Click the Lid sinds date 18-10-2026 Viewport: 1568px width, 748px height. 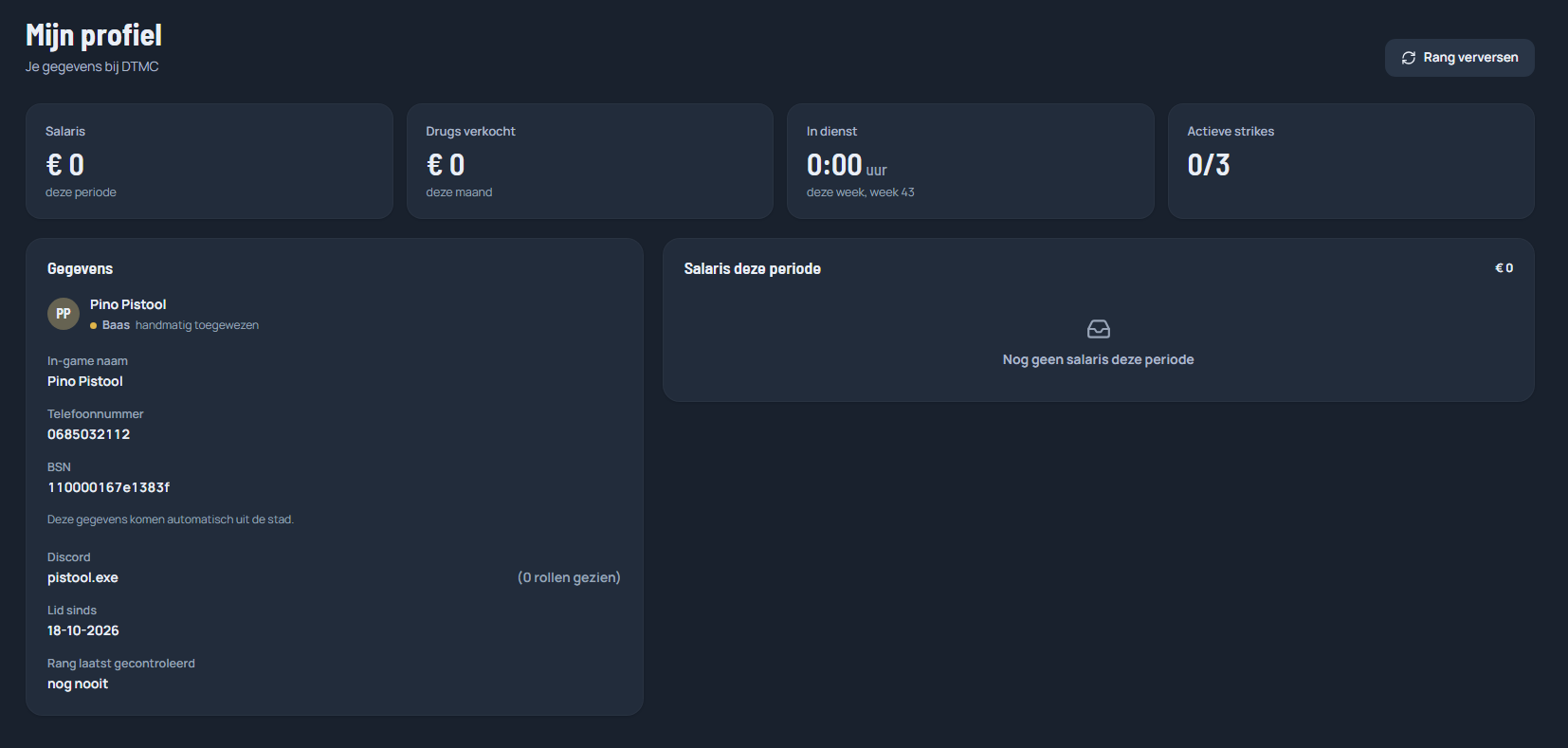pyautogui.click(x=83, y=630)
